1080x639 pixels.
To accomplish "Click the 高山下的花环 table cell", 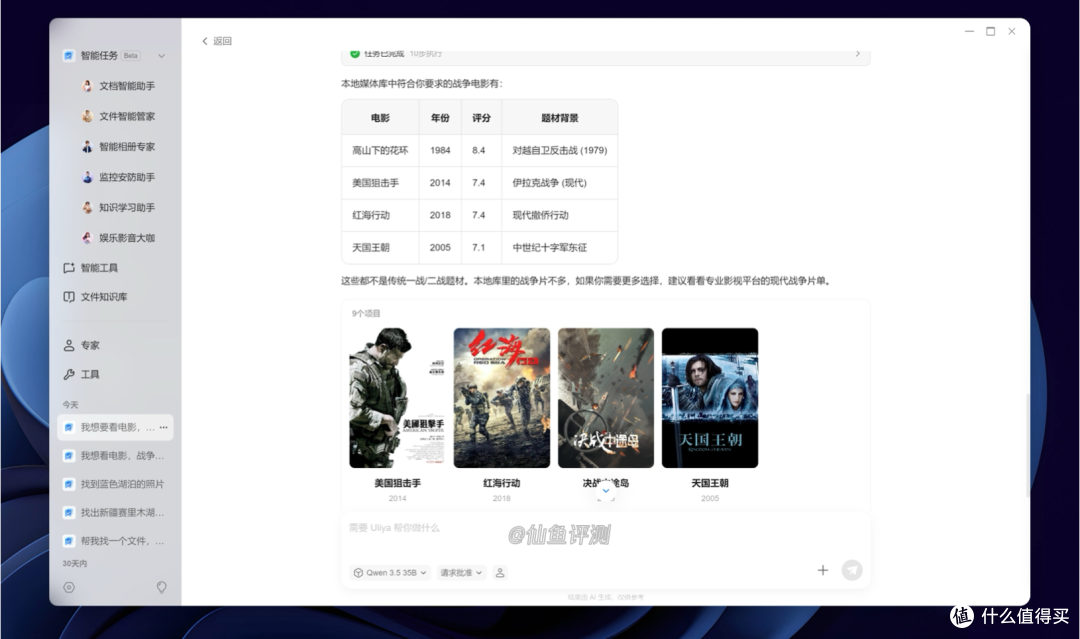I will [380, 150].
